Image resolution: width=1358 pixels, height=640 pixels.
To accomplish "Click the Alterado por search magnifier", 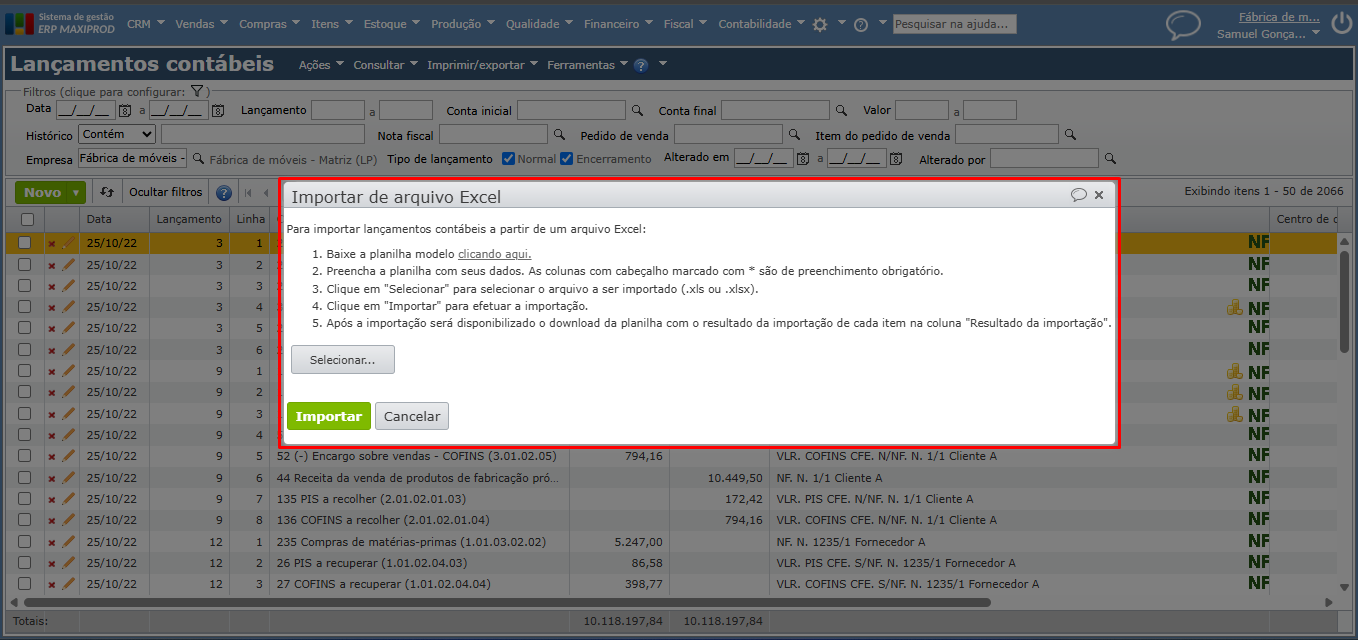I will pyautogui.click(x=1110, y=158).
